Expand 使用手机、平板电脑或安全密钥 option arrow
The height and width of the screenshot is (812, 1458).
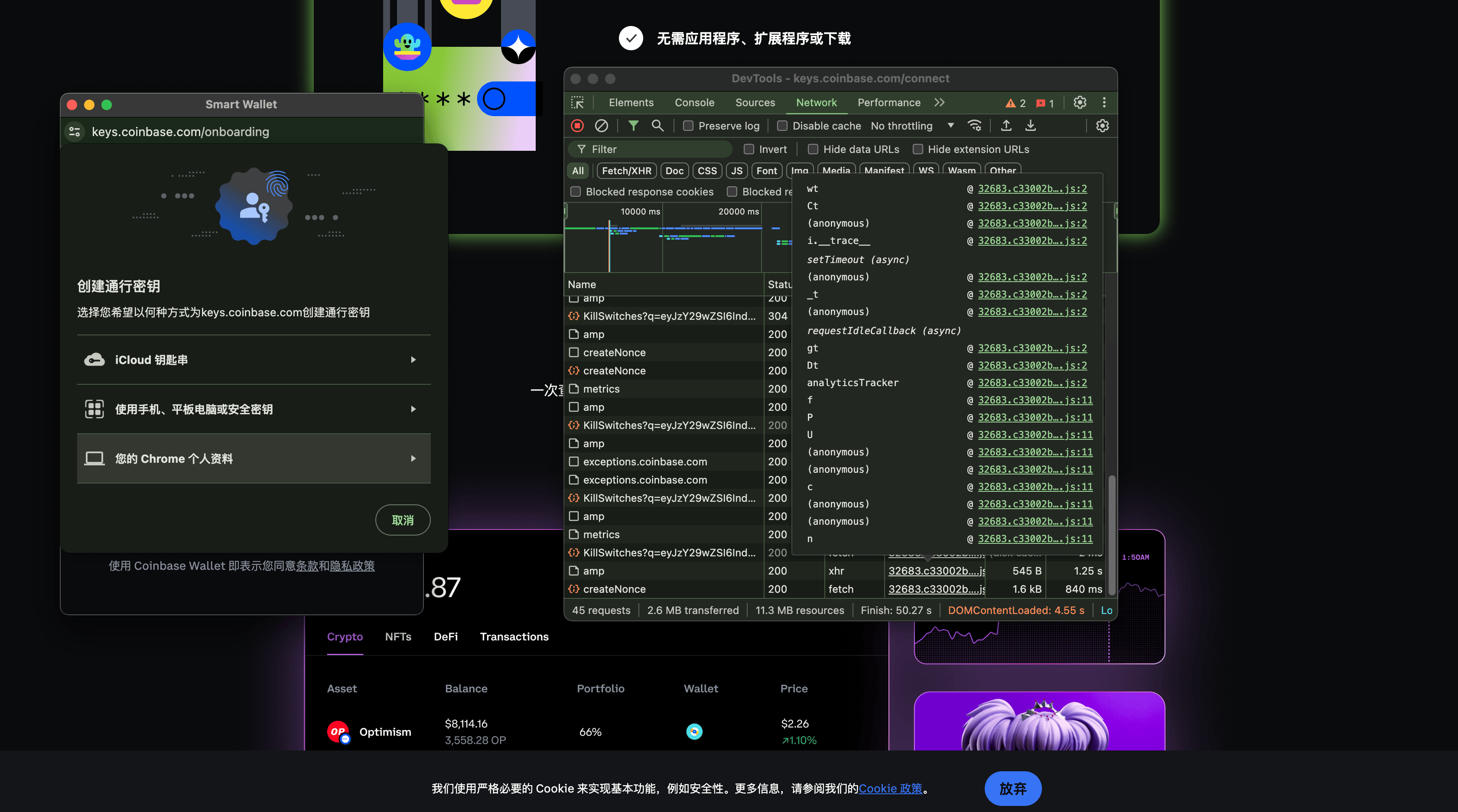(x=413, y=409)
